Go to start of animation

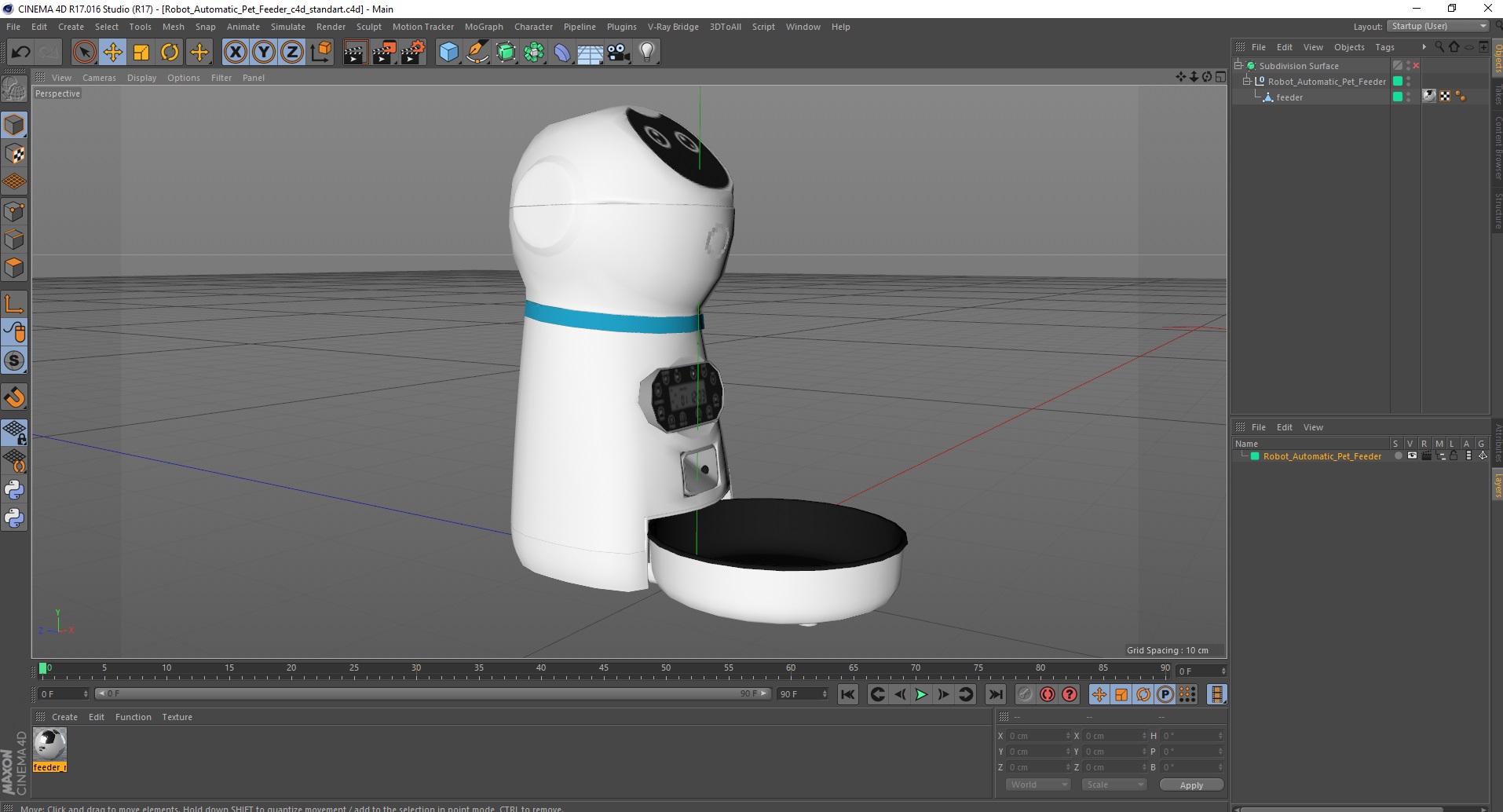click(x=847, y=694)
